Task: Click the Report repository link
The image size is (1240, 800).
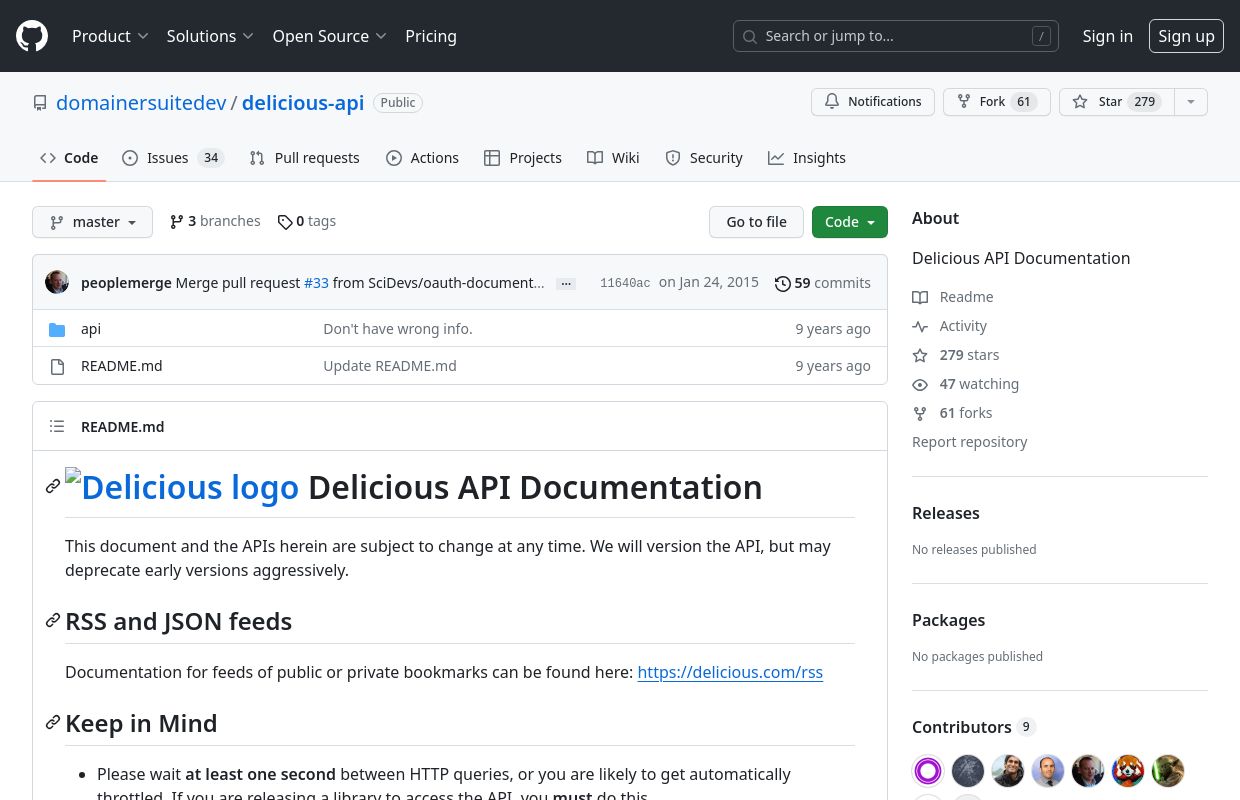Action: coord(970,442)
